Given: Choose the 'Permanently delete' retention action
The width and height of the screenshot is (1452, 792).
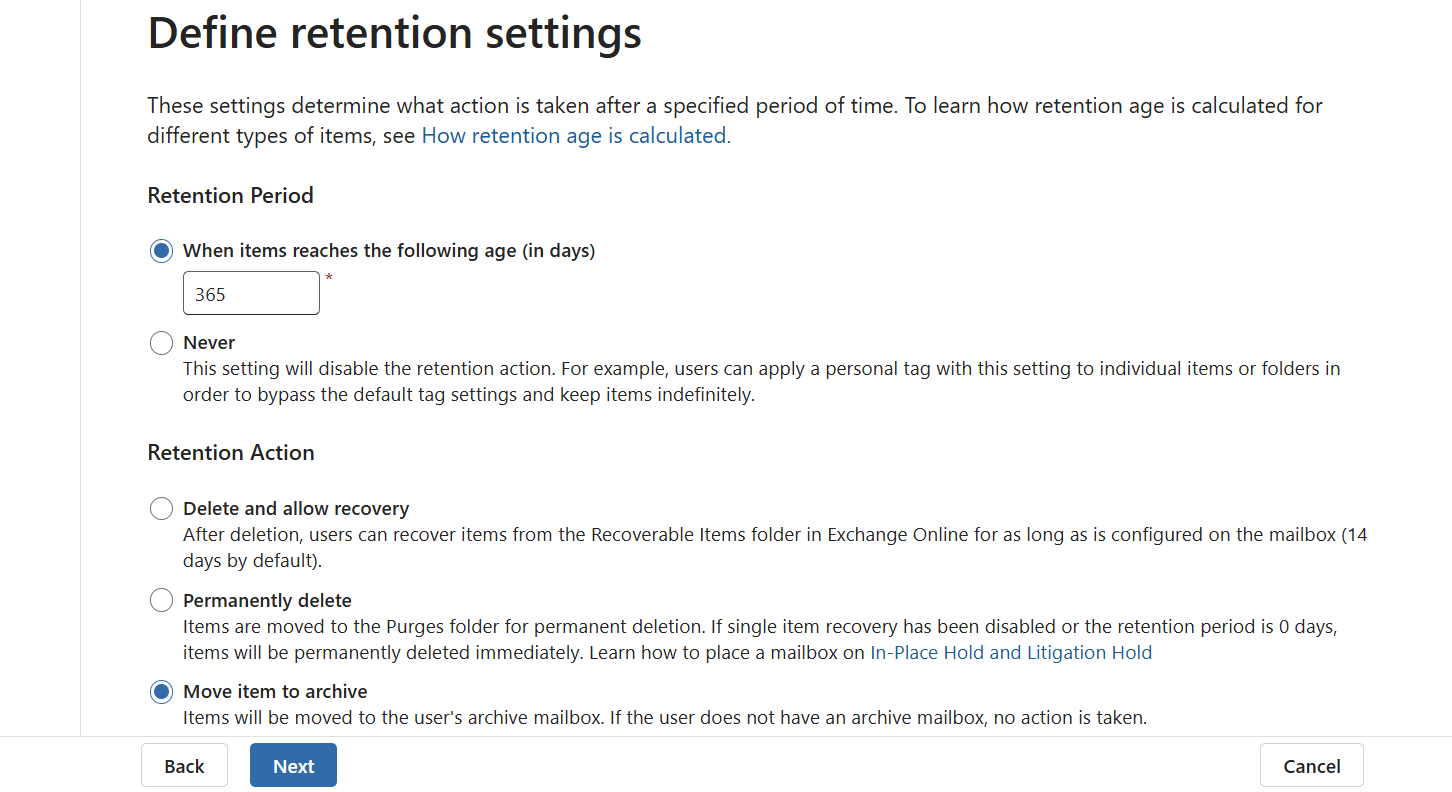Looking at the screenshot, I should [161, 600].
